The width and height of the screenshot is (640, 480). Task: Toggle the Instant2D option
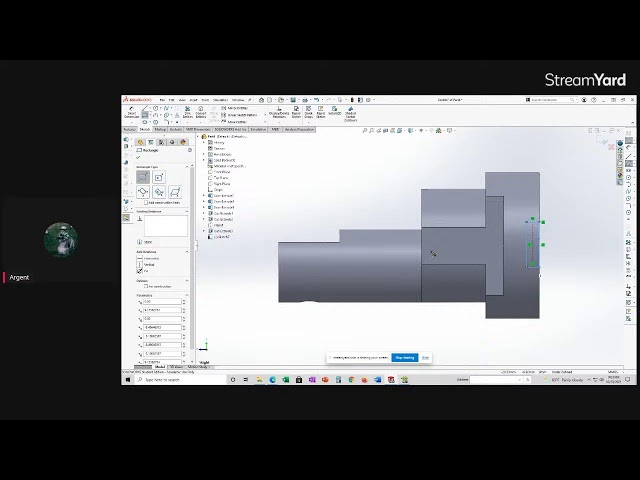335,111
